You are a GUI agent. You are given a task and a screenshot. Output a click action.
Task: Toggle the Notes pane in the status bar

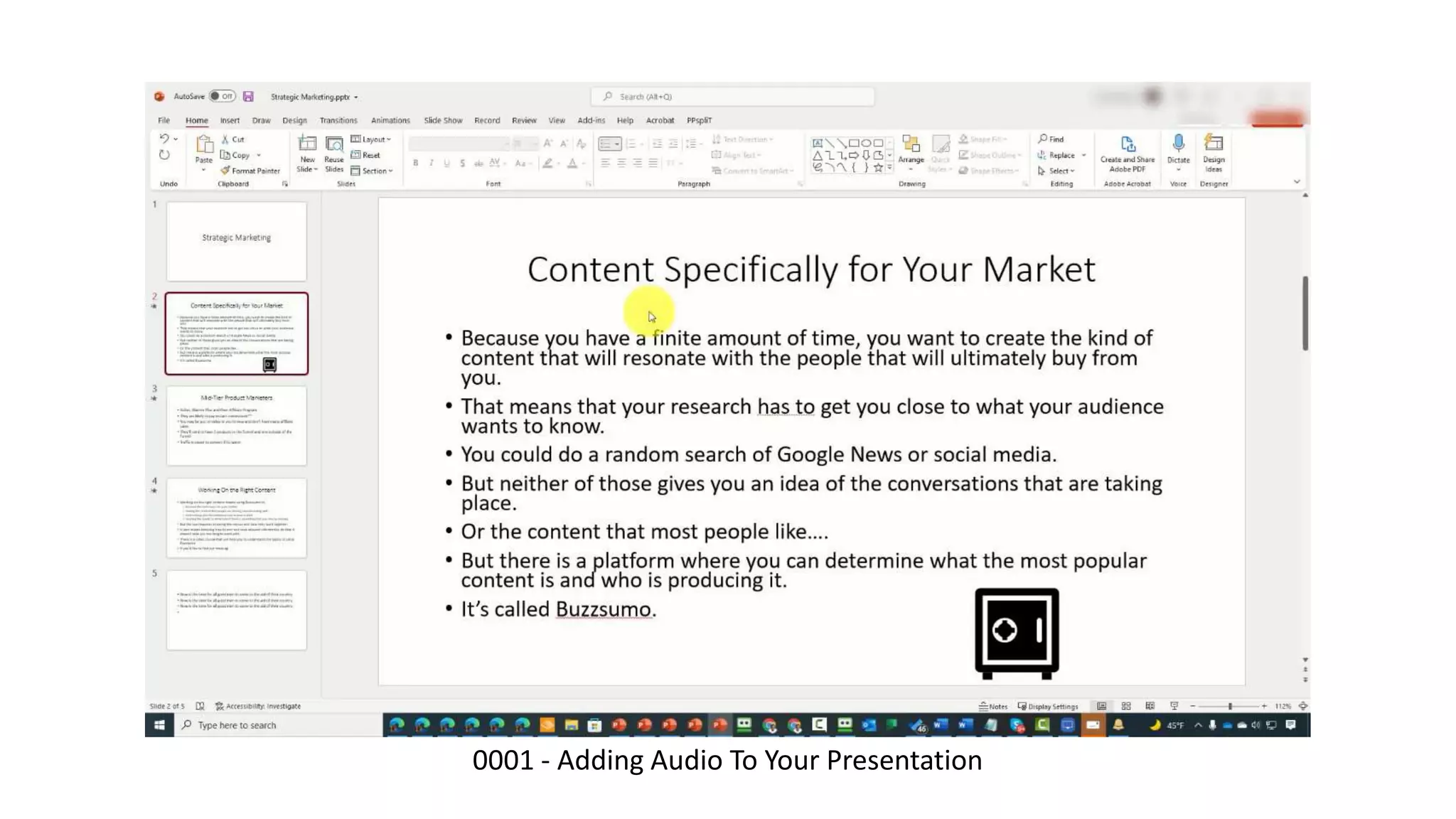click(993, 706)
